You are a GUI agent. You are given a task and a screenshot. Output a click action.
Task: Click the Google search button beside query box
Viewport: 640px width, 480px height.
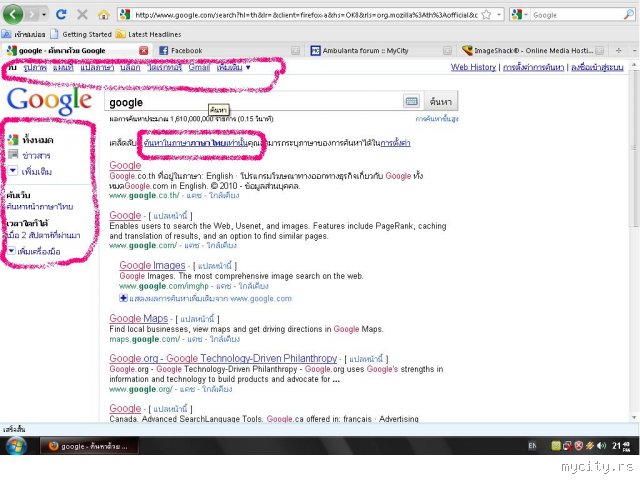(441, 101)
